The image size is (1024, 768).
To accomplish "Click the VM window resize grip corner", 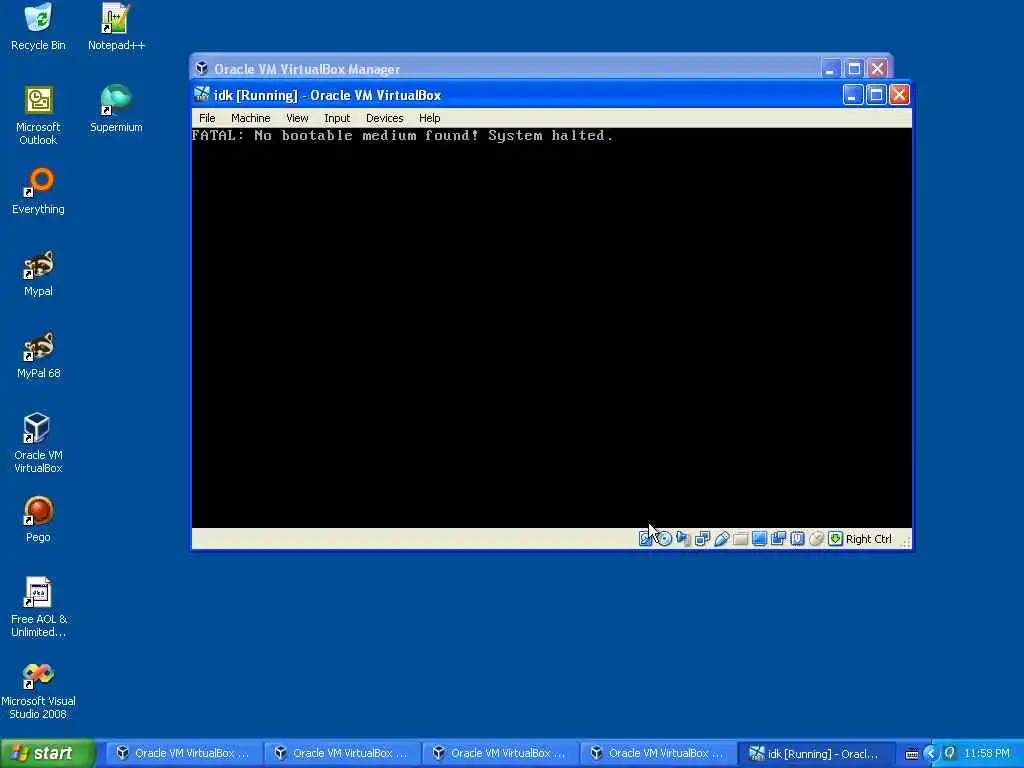I will click(906, 542).
